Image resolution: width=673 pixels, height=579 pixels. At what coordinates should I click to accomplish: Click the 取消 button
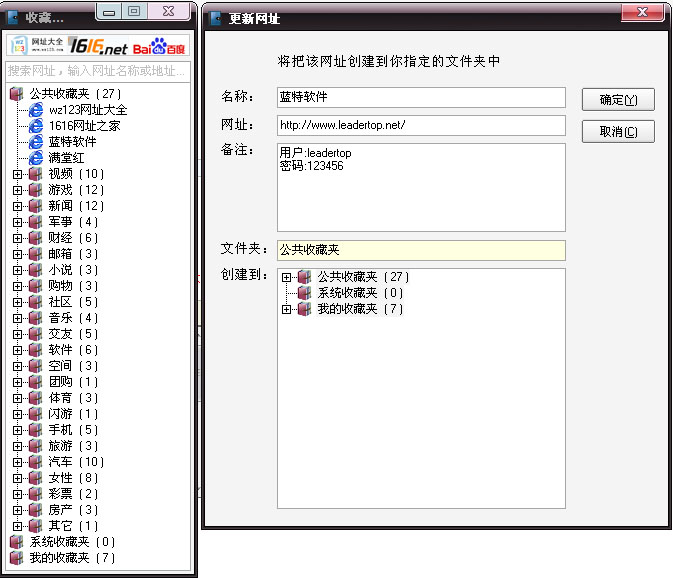pos(618,132)
